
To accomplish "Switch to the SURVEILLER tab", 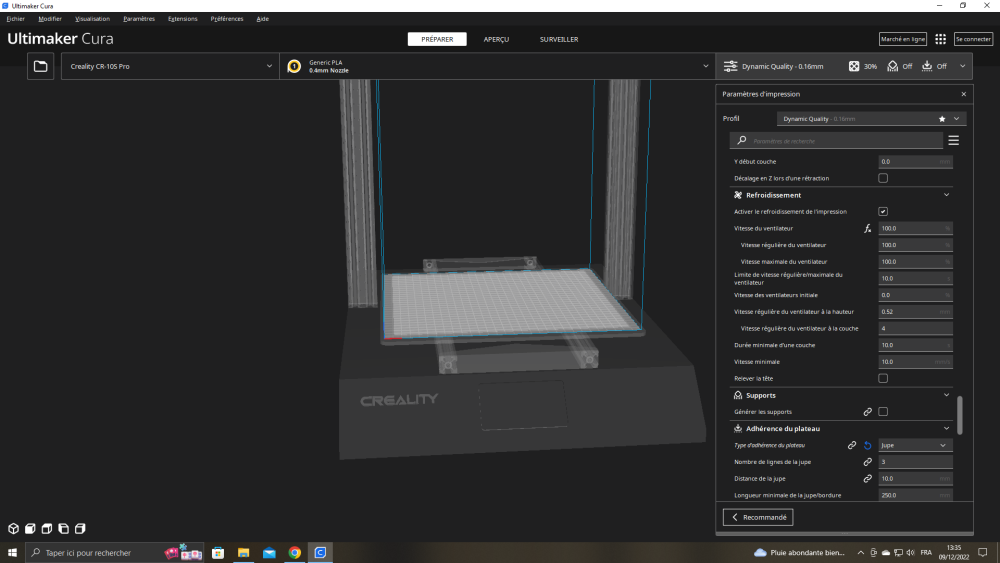I will (559, 40).
